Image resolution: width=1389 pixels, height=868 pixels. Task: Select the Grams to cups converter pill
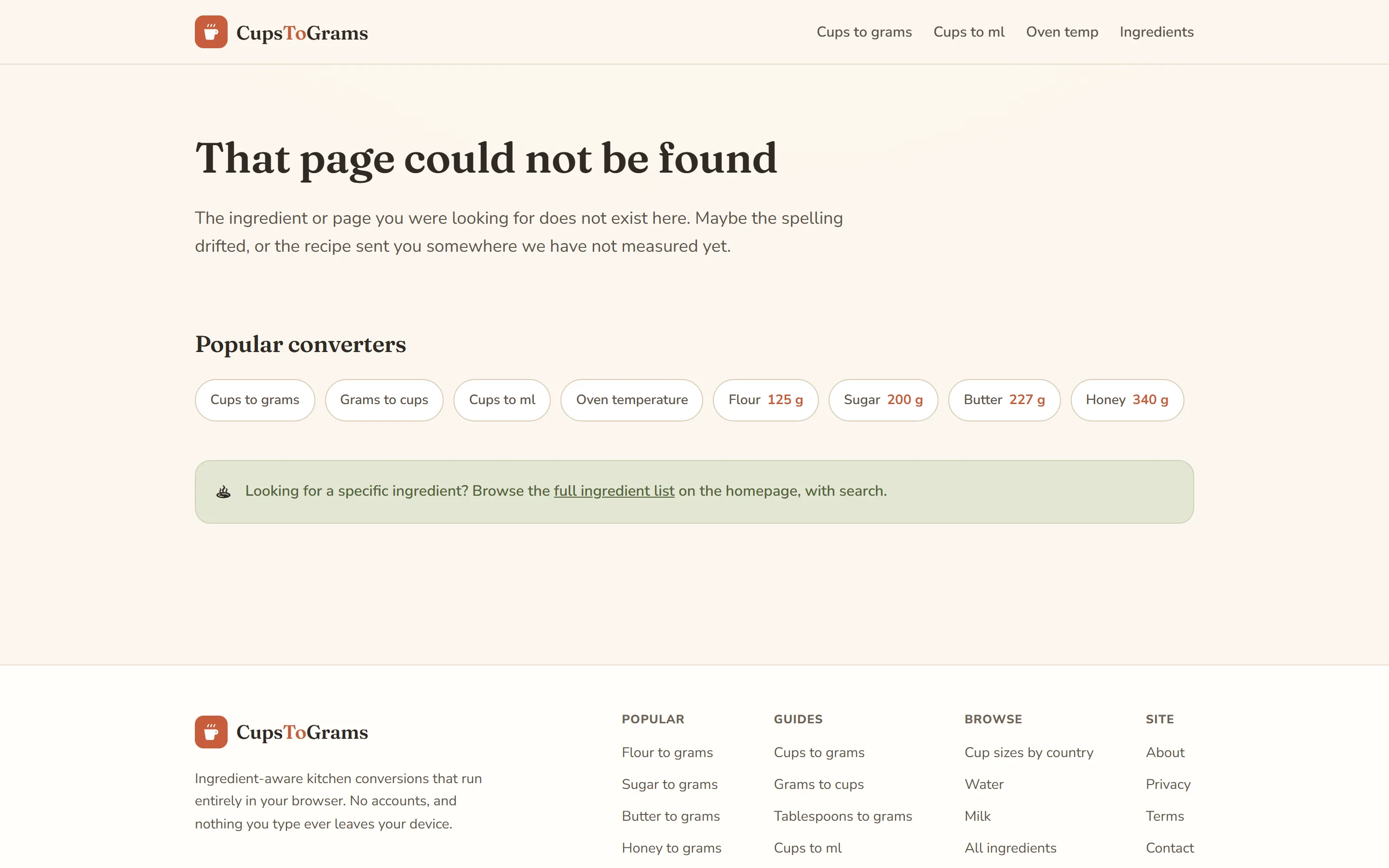pyautogui.click(x=384, y=400)
